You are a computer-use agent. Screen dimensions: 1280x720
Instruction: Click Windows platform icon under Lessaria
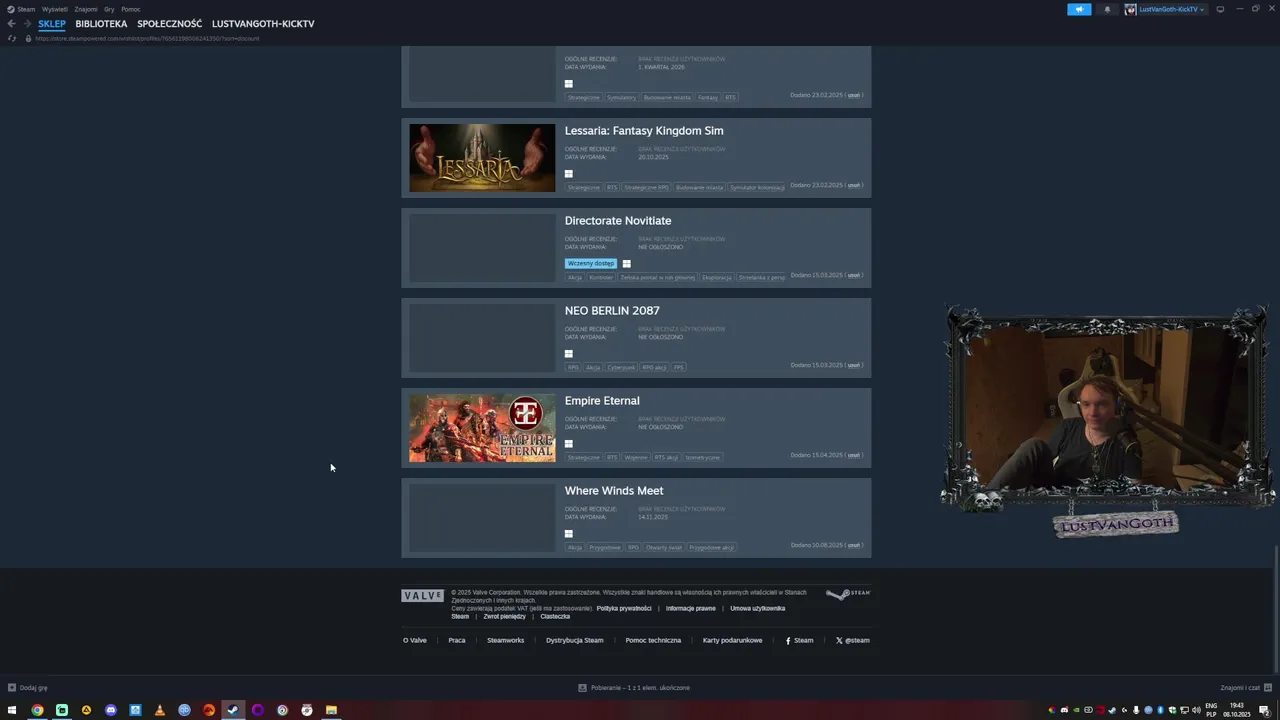click(569, 173)
